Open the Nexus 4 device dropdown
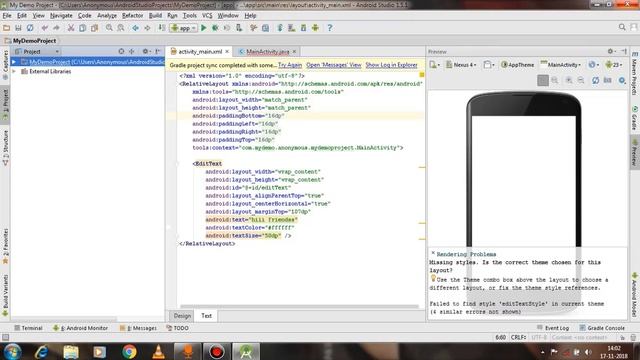Image resolution: width=640 pixels, height=360 pixels. click(x=461, y=64)
